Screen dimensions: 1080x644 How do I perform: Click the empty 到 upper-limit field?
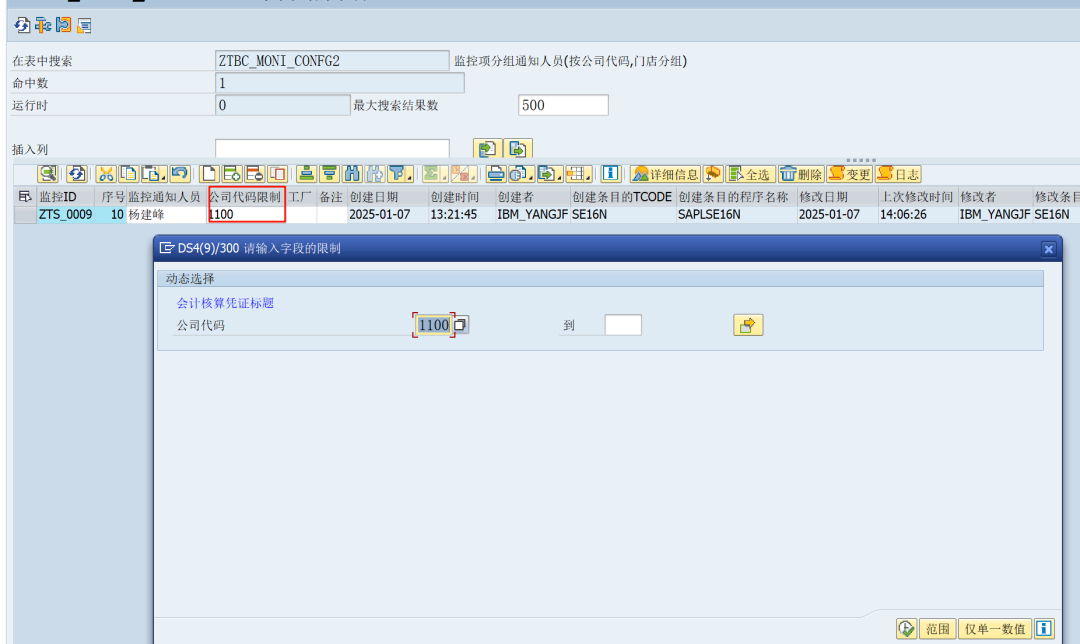tap(623, 325)
